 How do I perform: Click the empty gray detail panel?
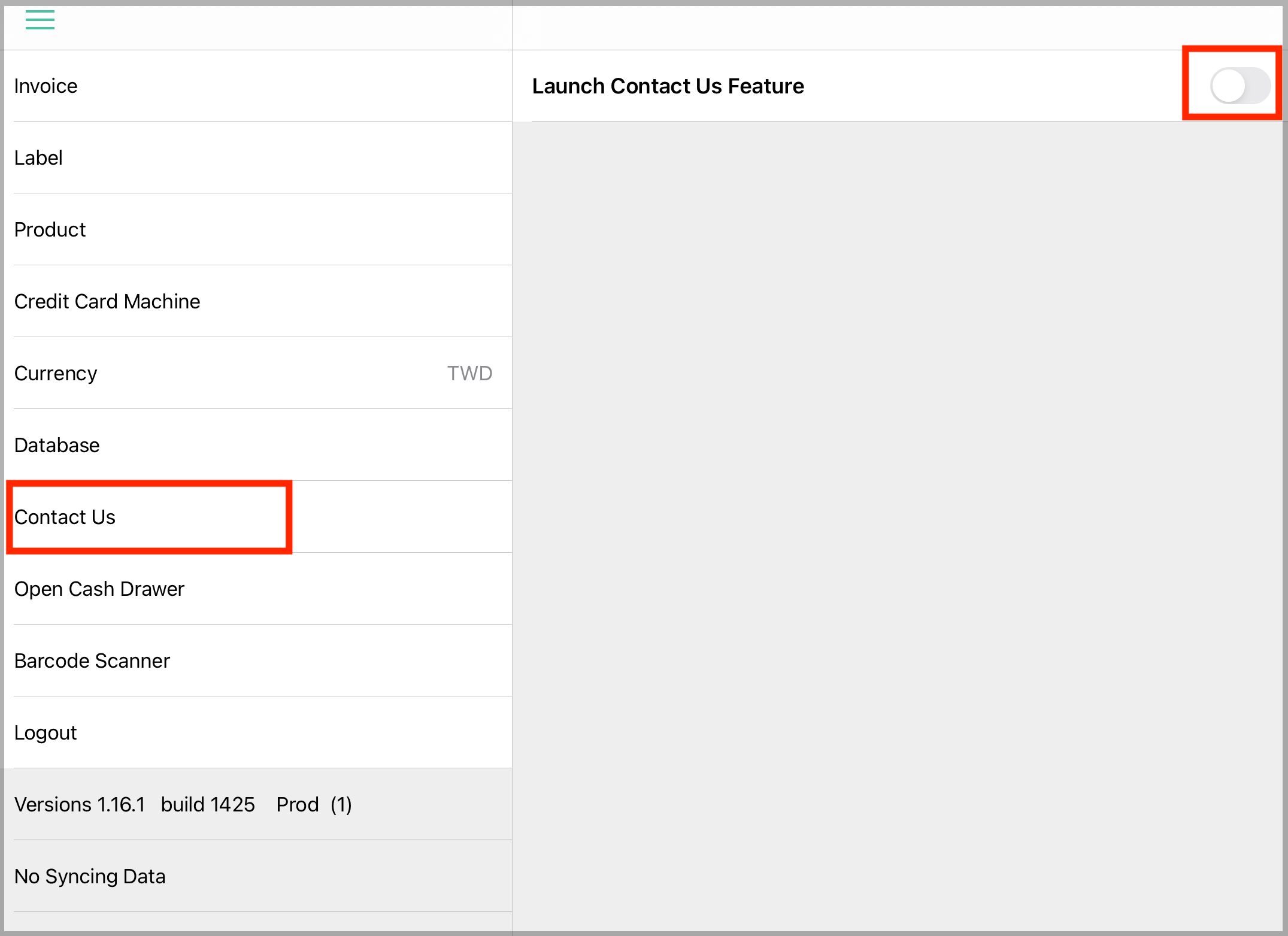click(898, 527)
